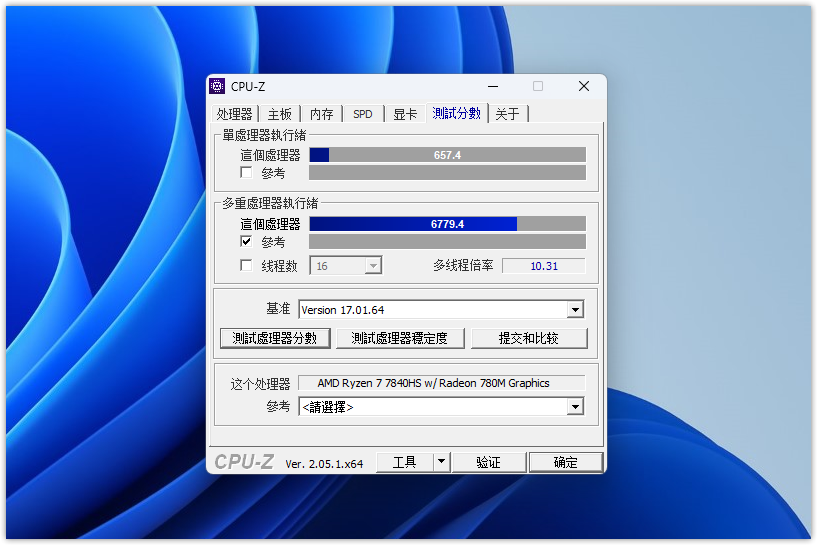Open the 基准 Version 17.01.64 dropdown
Screen dimensions: 817x545
[575, 309]
